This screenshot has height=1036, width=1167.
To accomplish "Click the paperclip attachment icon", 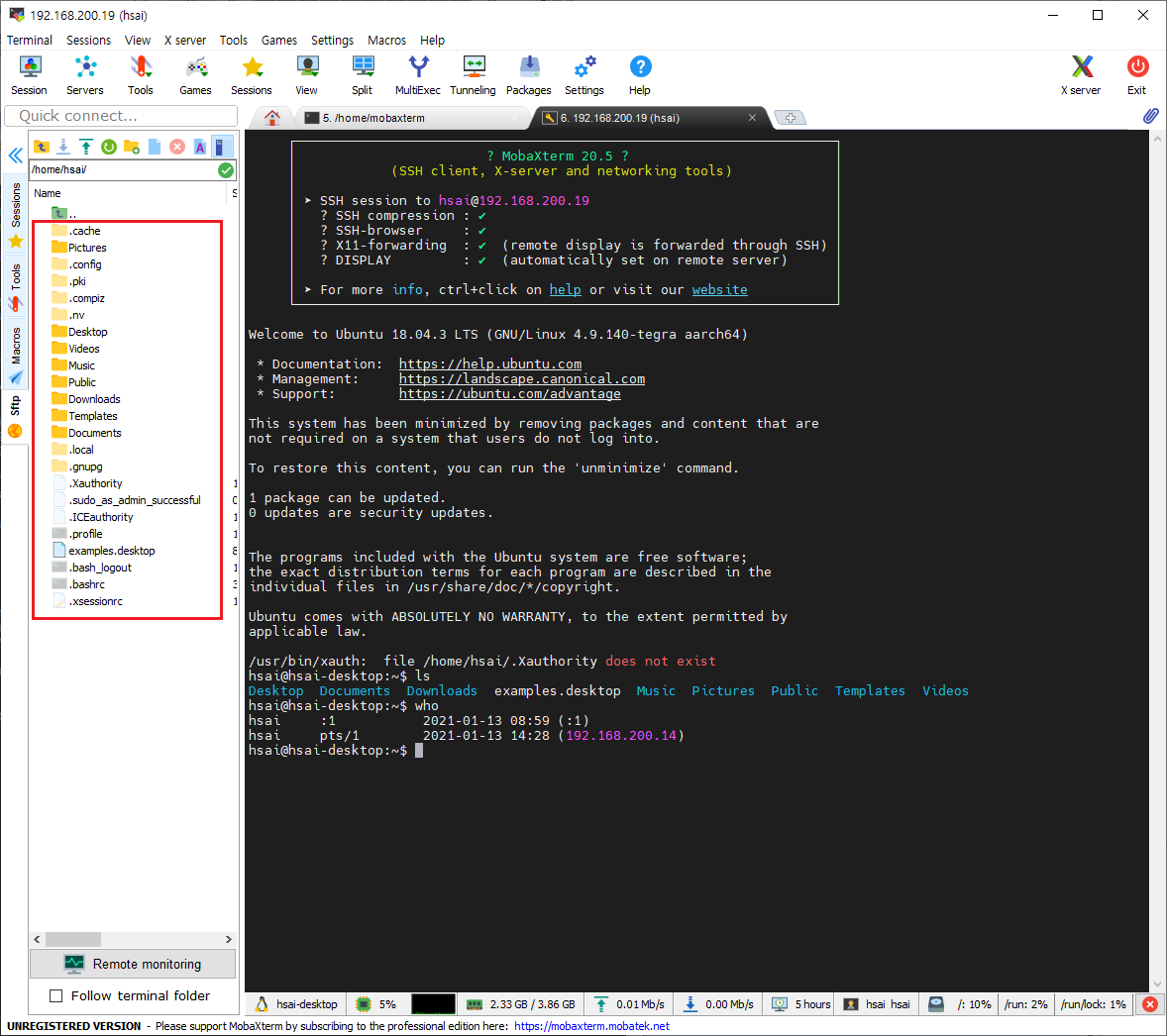I will tap(1150, 116).
